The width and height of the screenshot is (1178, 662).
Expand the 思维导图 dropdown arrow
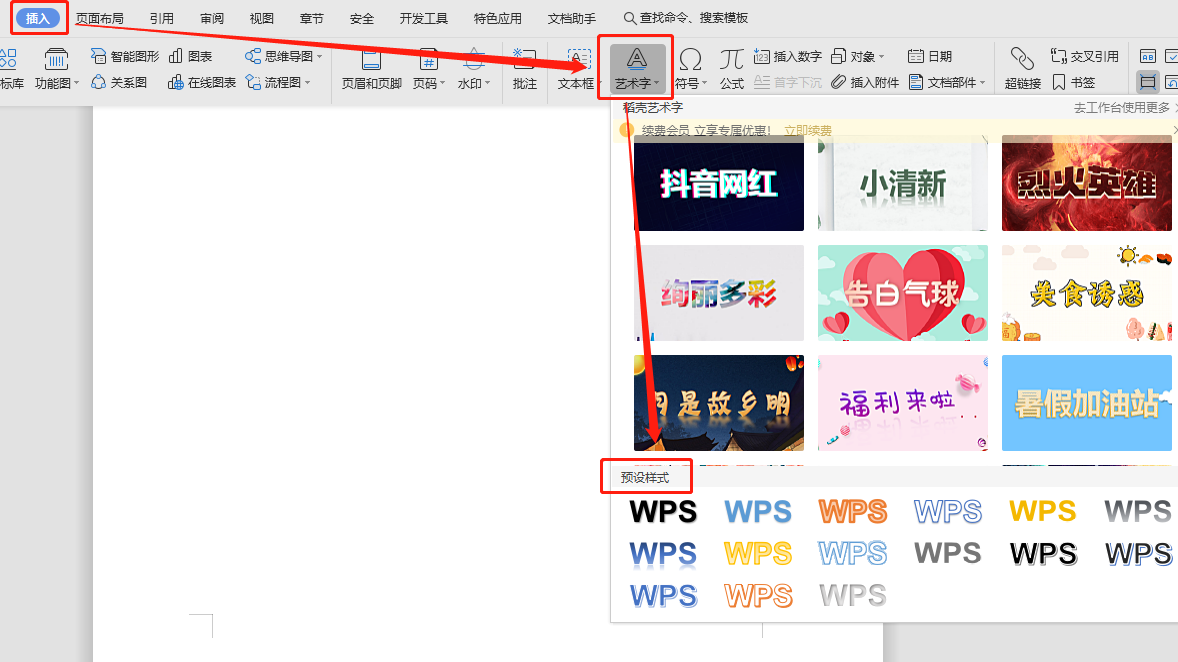click(320, 56)
